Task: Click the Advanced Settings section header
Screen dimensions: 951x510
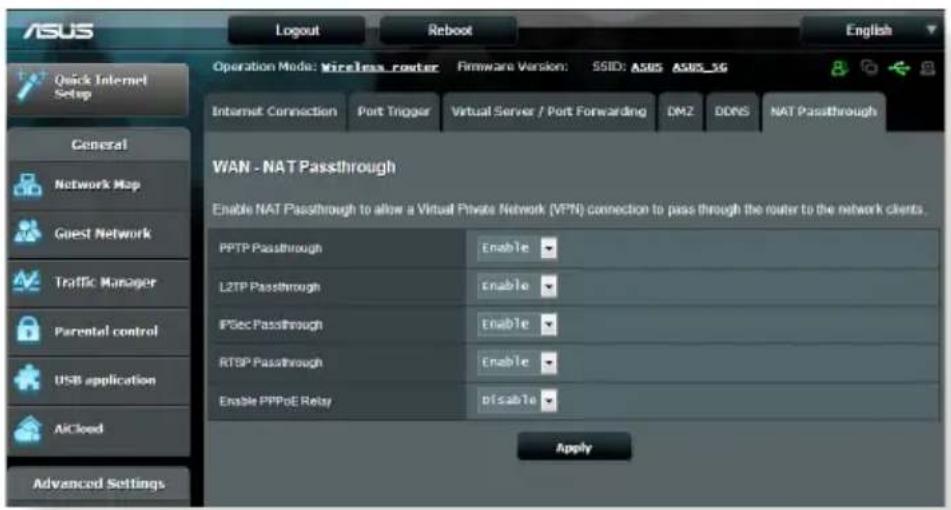Action: [99, 484]
